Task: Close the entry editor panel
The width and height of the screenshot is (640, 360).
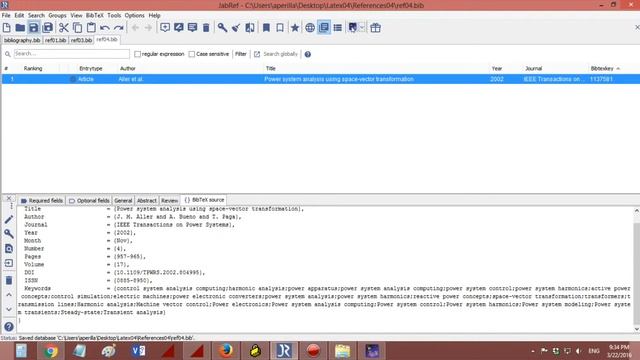Action: coord(9,198)
